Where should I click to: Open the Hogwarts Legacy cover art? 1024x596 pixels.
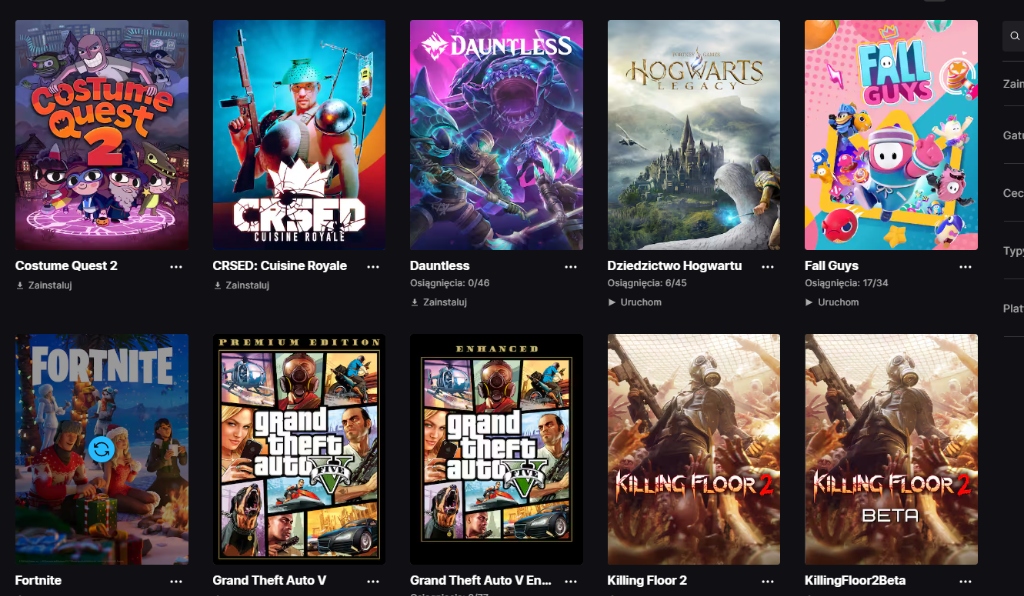694,135
